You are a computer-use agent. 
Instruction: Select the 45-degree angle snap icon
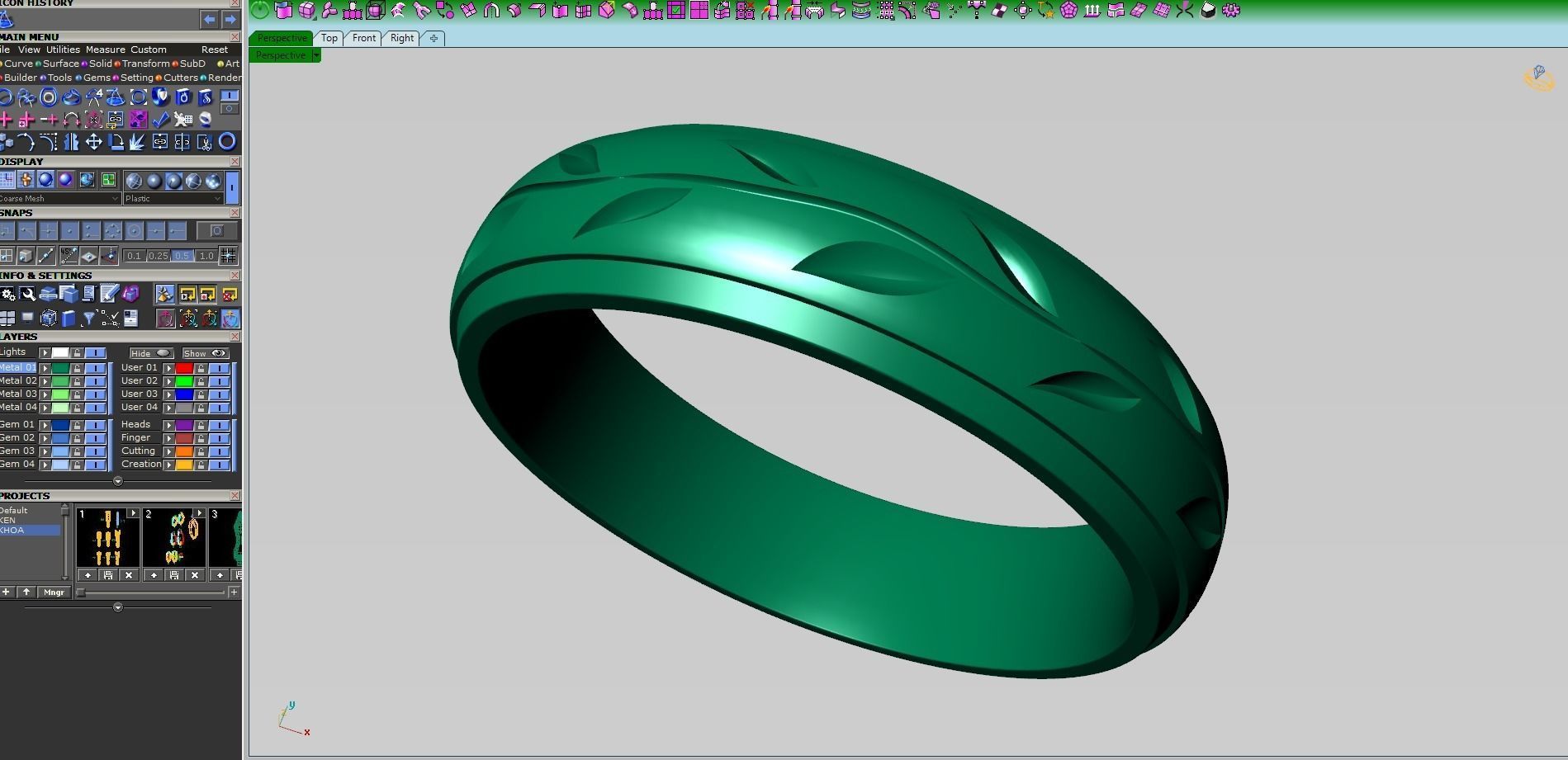coord(69,256)
